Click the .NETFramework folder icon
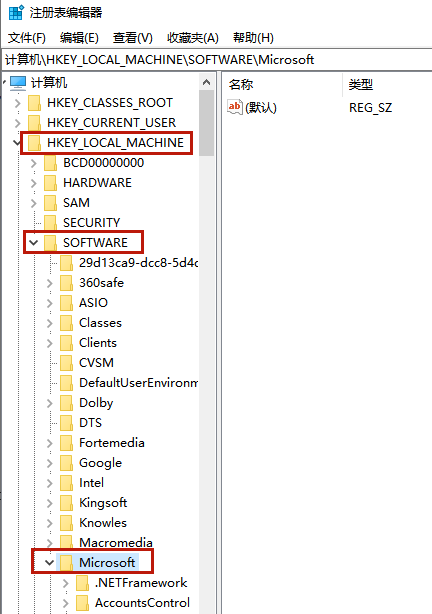 click(82, 583)
